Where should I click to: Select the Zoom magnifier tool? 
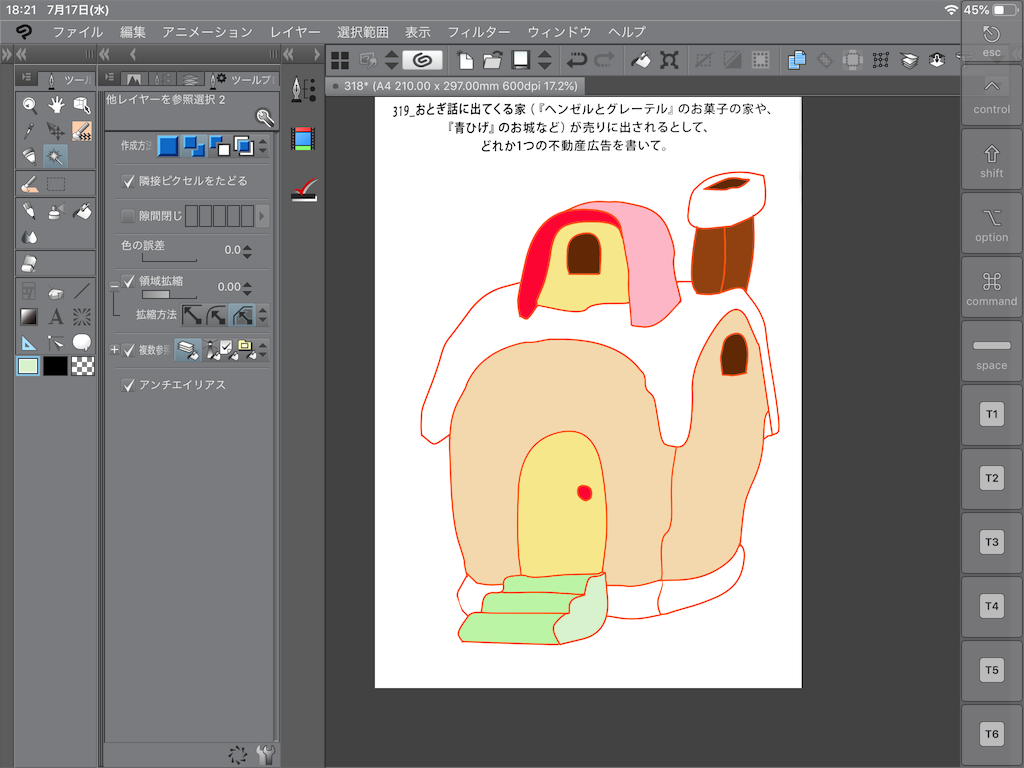pos(29,104)
